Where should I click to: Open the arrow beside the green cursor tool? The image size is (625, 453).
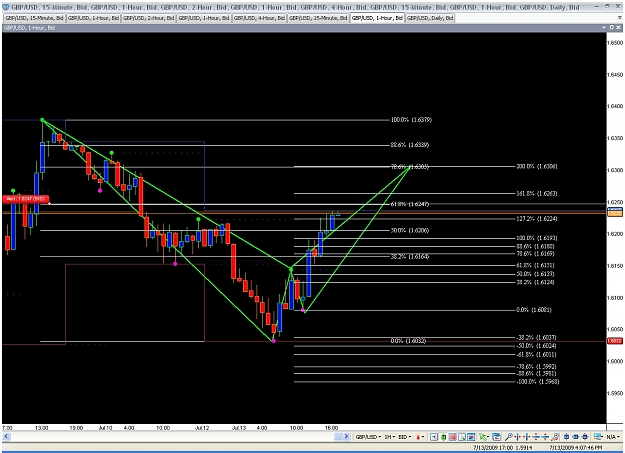click(x=488, y=437)
